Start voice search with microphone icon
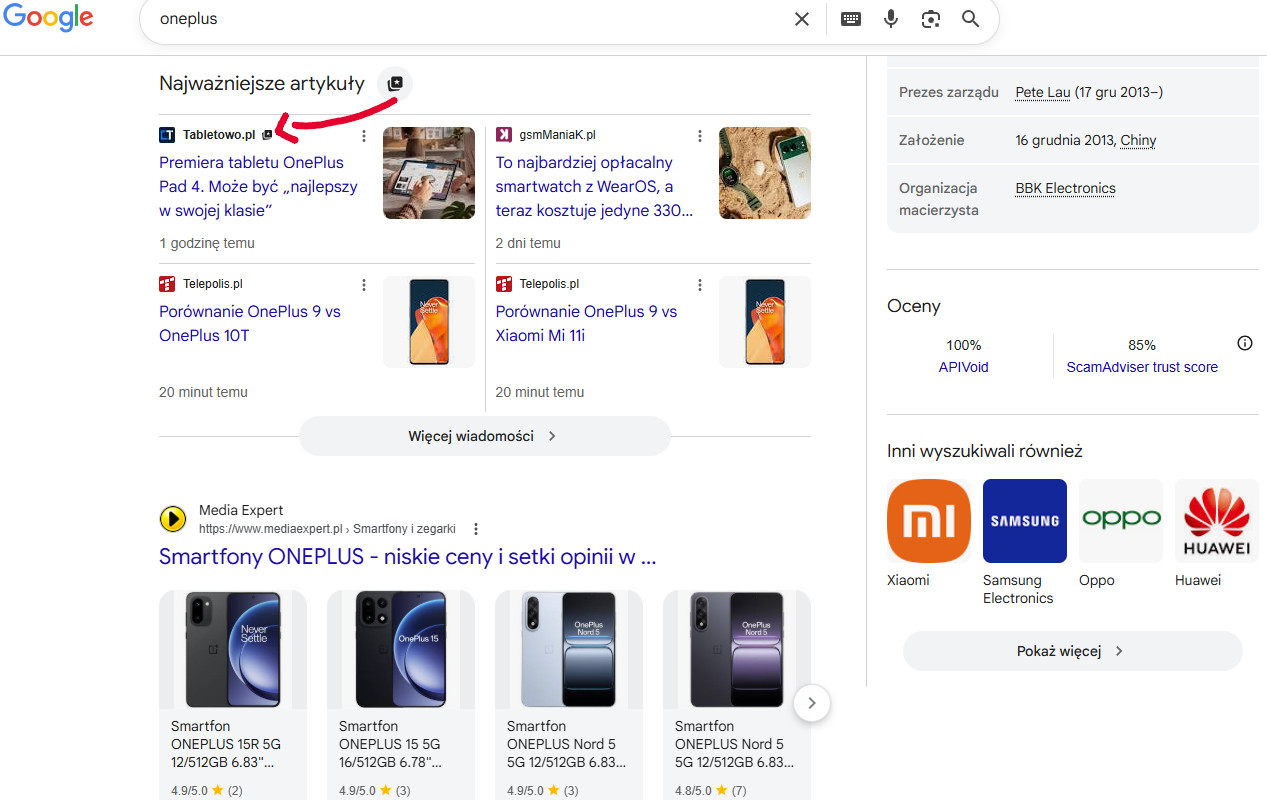1267x800 pixels. click(891, 19)
